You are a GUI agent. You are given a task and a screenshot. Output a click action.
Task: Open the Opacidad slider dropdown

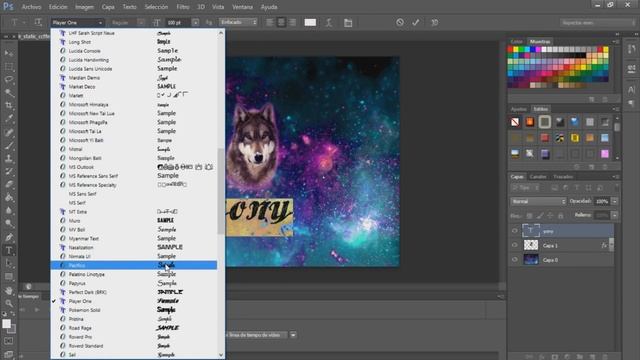tap(614, 201)
